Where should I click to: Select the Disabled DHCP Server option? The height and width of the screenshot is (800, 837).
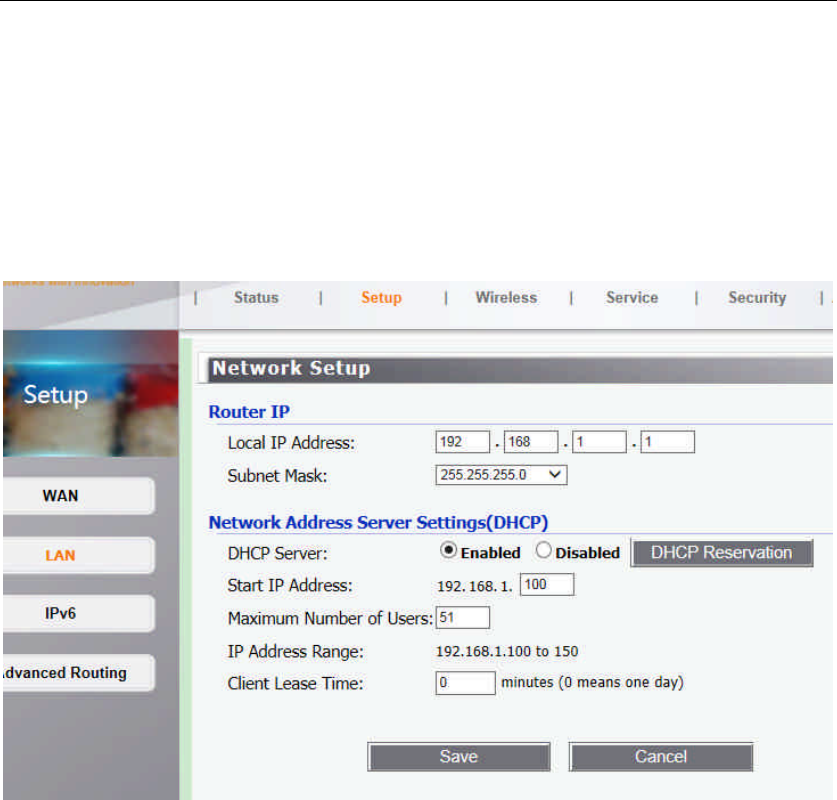[x=543, y=550]
